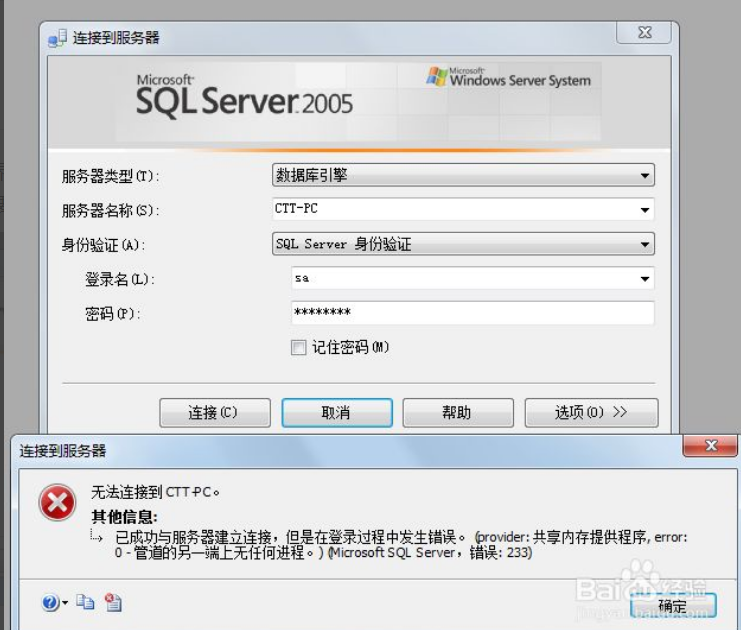The image size is (741, 630).
Task: Click the 服务器类型(T) label
Action: coord(110,176)
